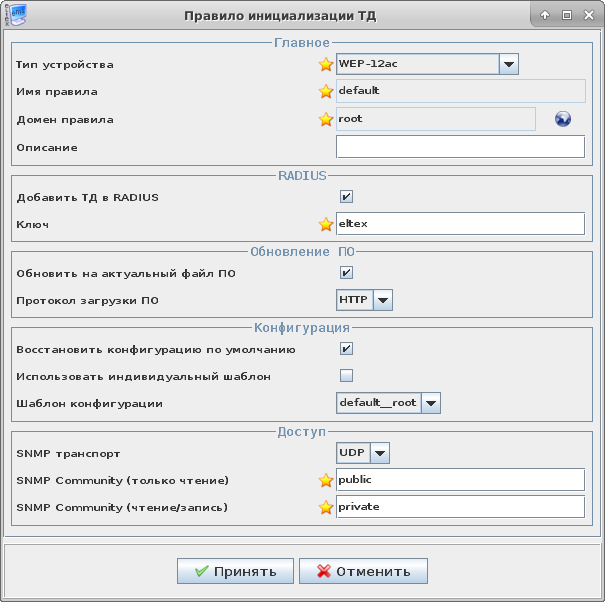Focus the Ключ field containing eltex
Screen dimensions: 605x602
coord(460,224)
